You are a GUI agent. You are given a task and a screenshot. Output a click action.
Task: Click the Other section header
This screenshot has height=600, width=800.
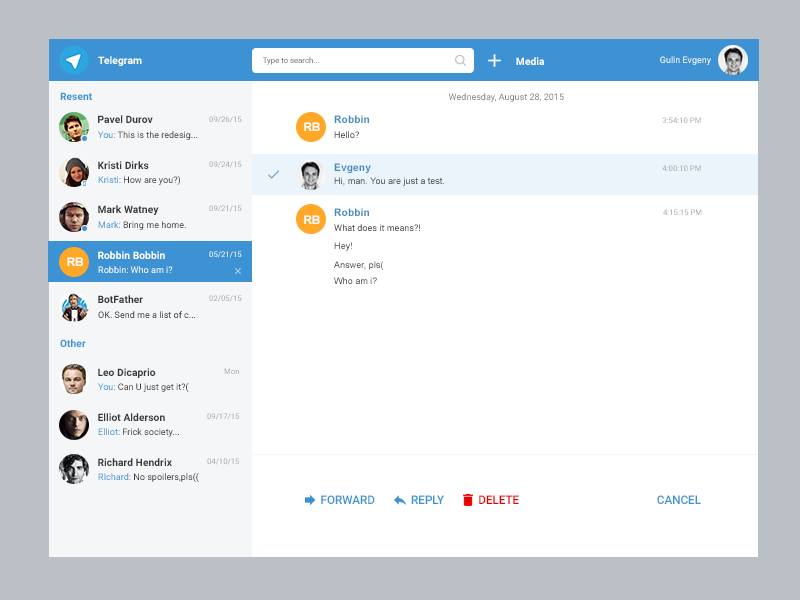tap(73, 343)
